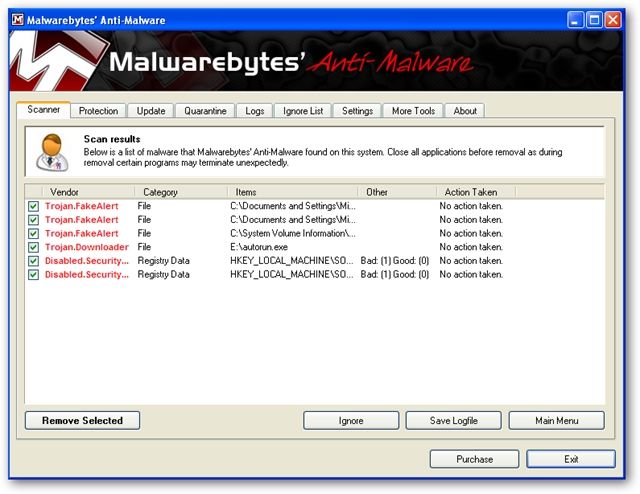
Task: Select the E:\autorun.exe item
Action: tap(259, 247)
